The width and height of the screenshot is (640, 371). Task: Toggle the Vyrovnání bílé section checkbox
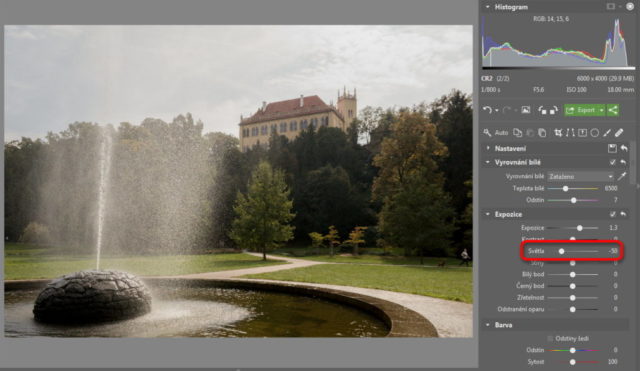613,162
